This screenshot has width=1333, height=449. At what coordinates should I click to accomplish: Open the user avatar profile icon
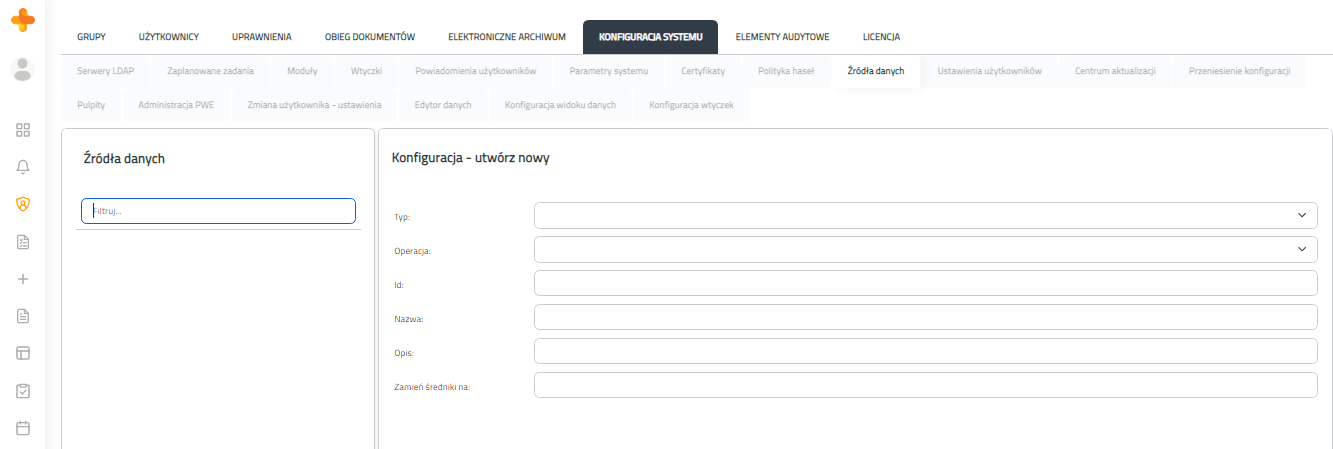22,69
